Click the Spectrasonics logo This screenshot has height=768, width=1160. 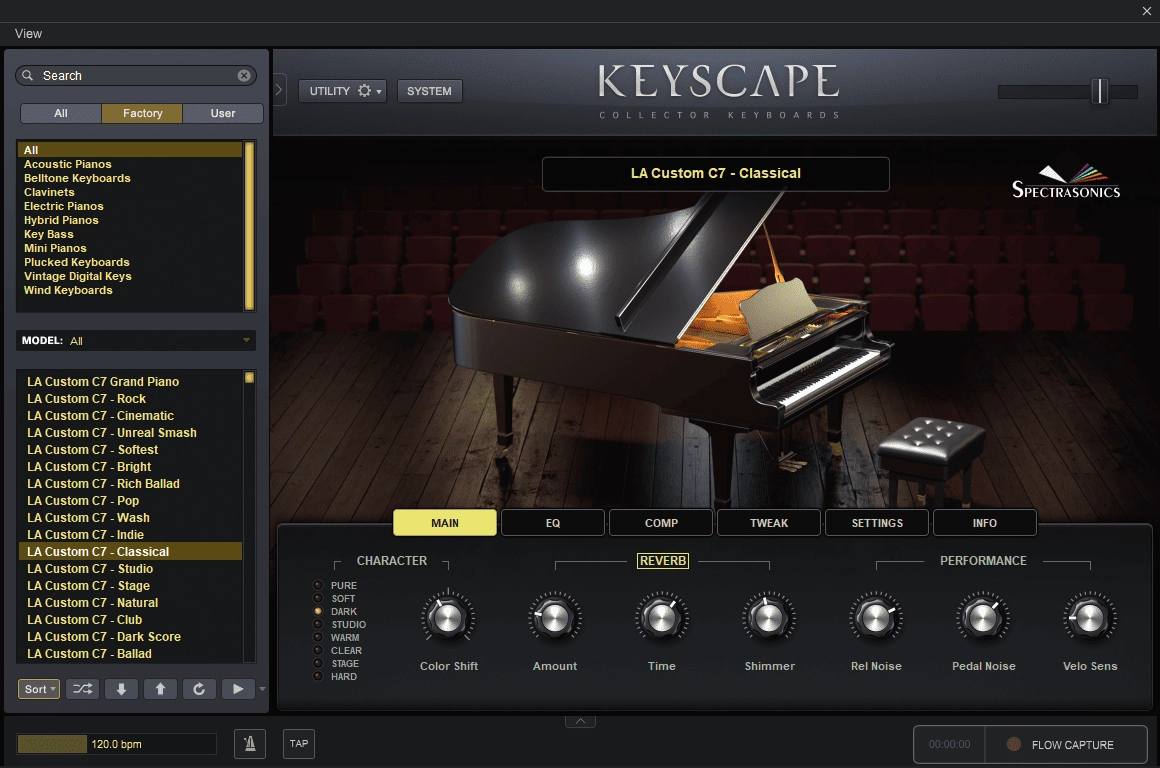click(1066, 182)
